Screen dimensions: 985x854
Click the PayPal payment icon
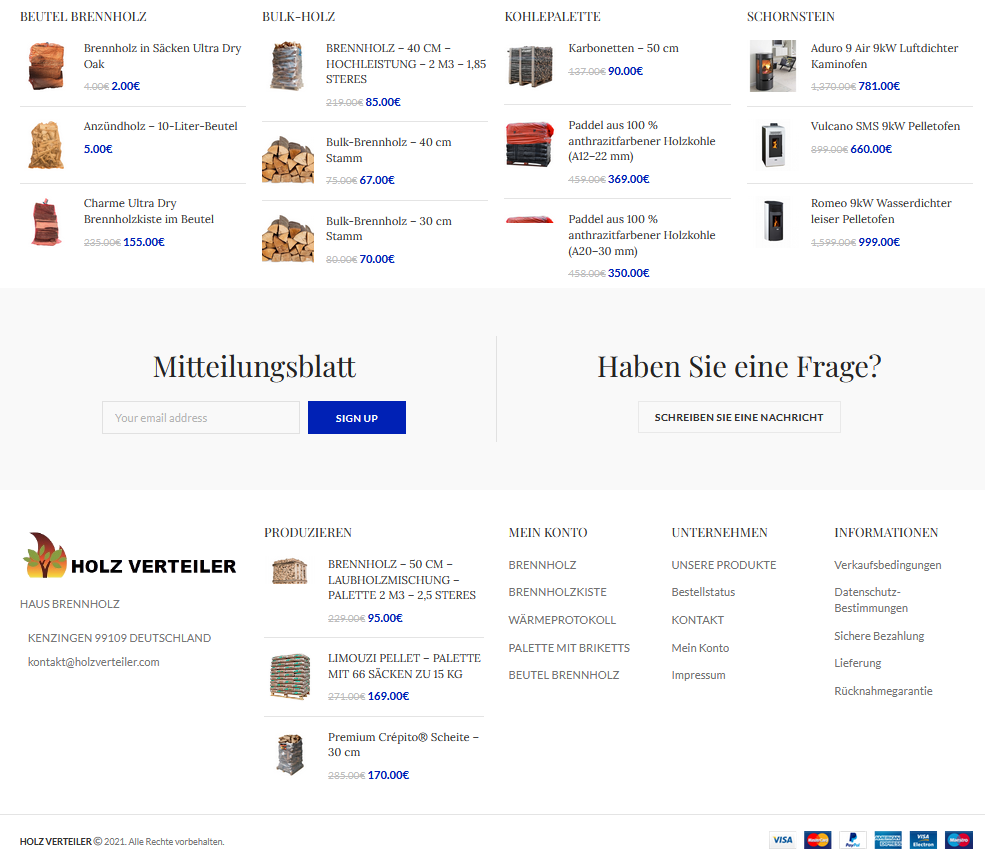click(x=852, y=840)
